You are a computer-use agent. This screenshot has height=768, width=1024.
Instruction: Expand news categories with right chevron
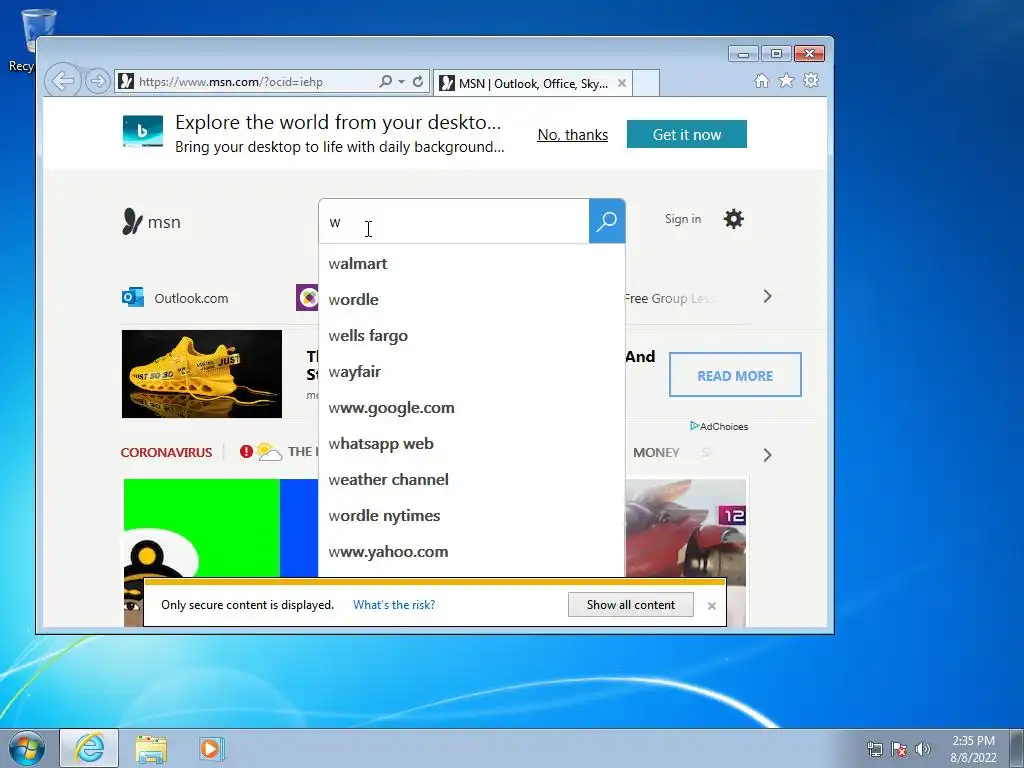click(x=767, y=455)
